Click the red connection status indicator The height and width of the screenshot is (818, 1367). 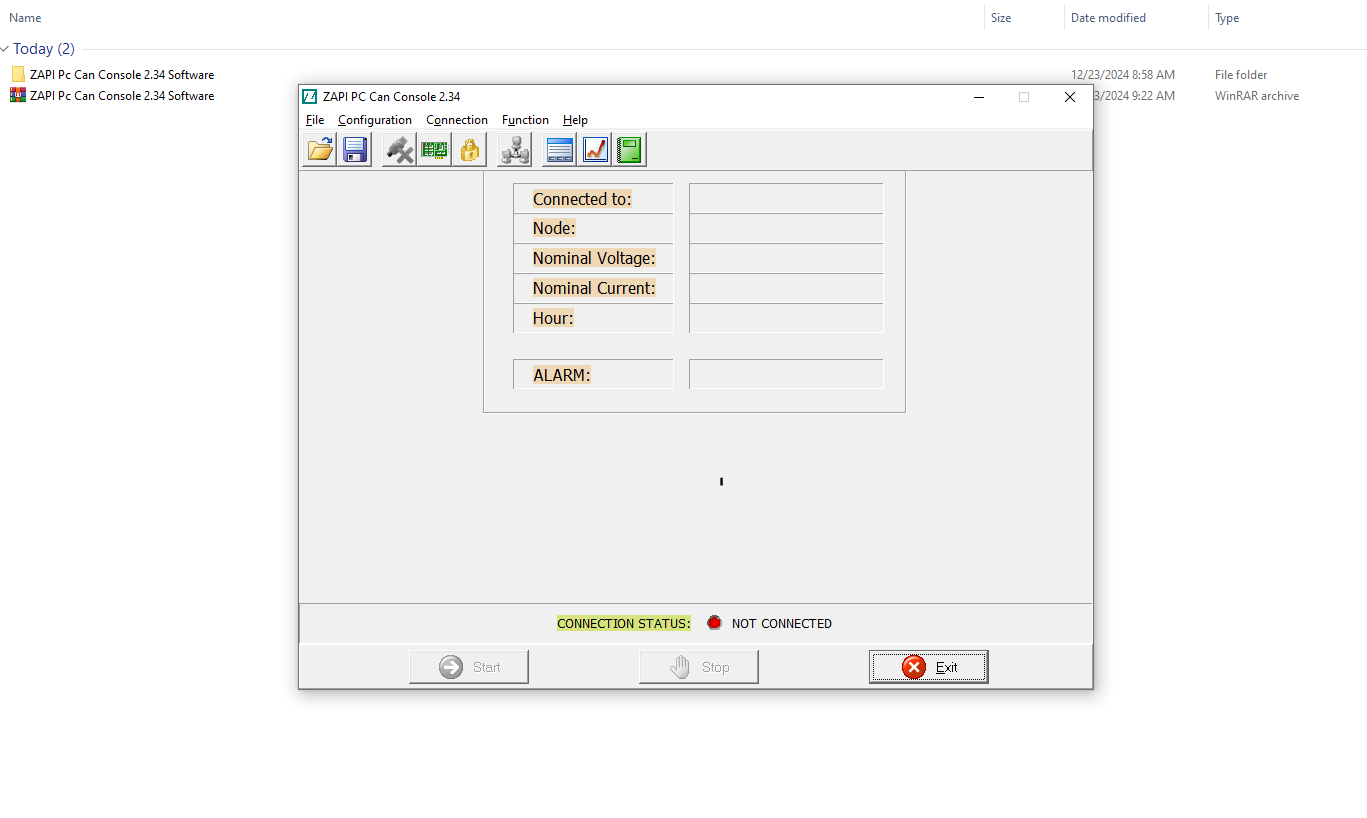pyautogui.click(x=714, y=623)
